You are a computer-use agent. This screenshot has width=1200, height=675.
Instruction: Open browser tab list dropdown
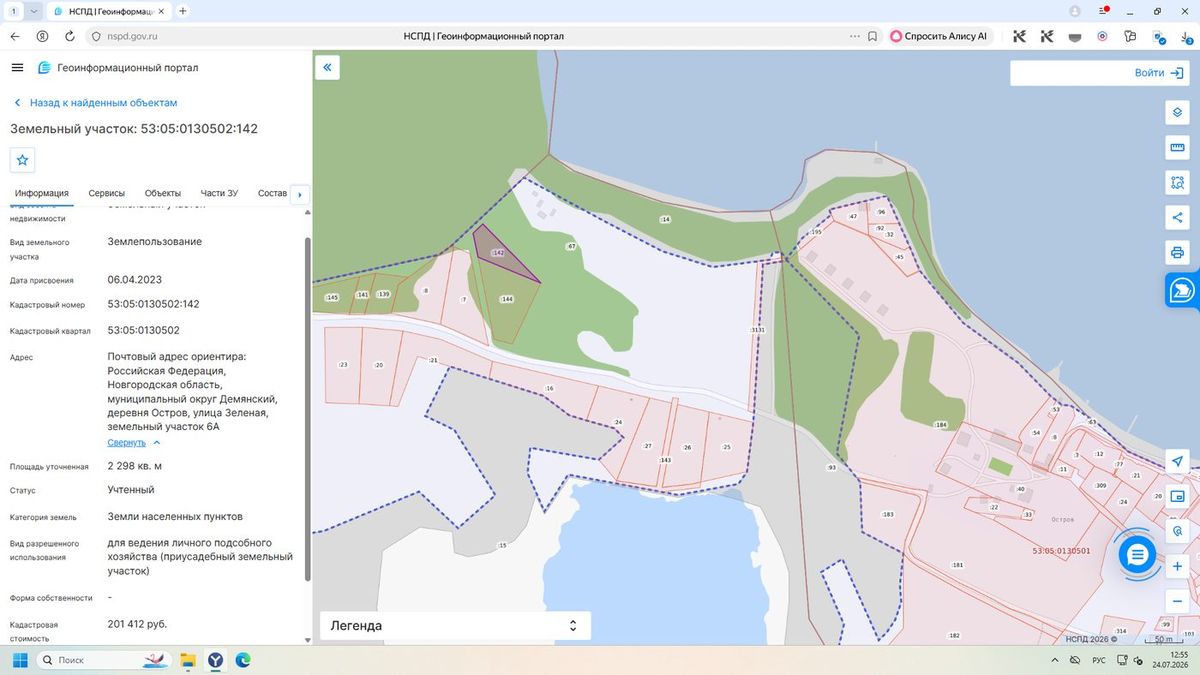35,11
